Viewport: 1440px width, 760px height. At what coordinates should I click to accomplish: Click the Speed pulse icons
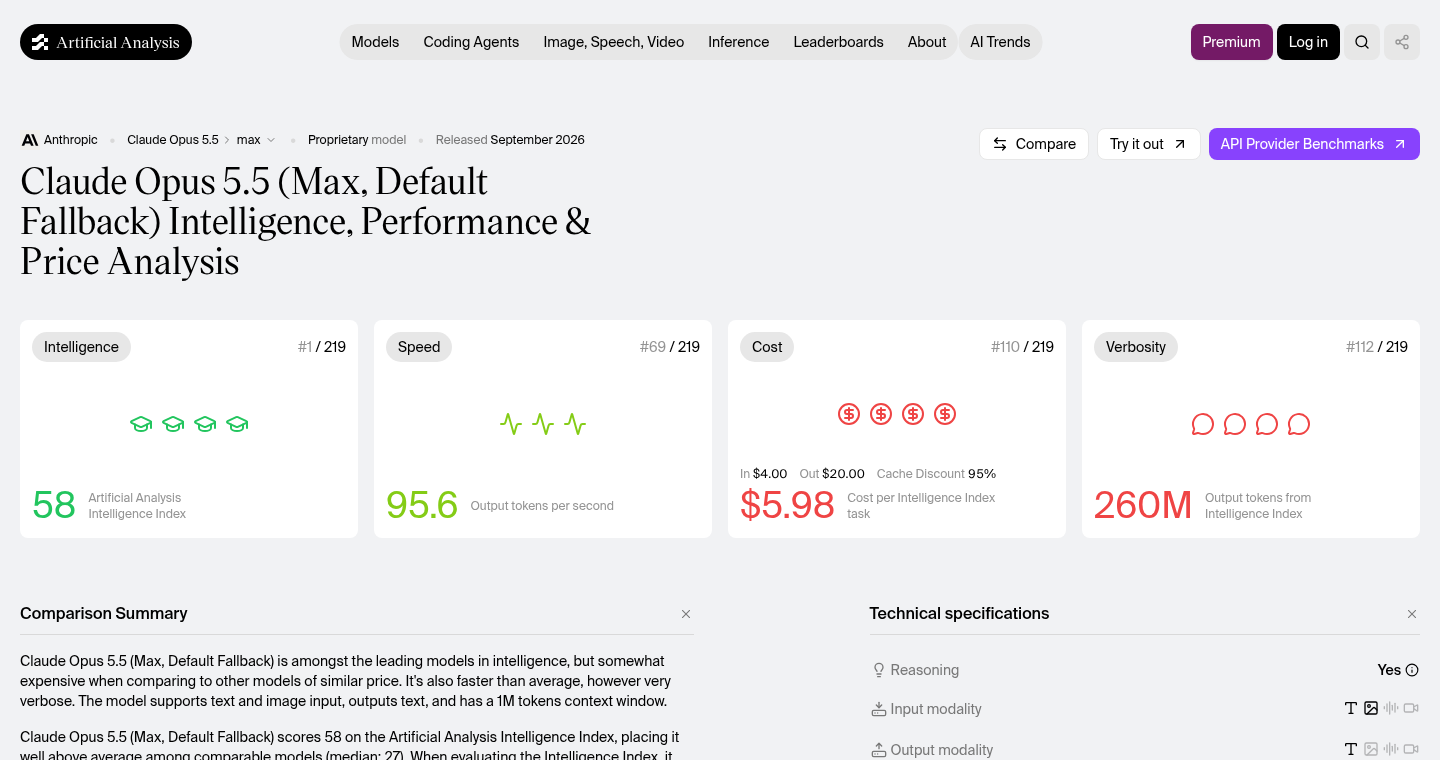[543, 424]
